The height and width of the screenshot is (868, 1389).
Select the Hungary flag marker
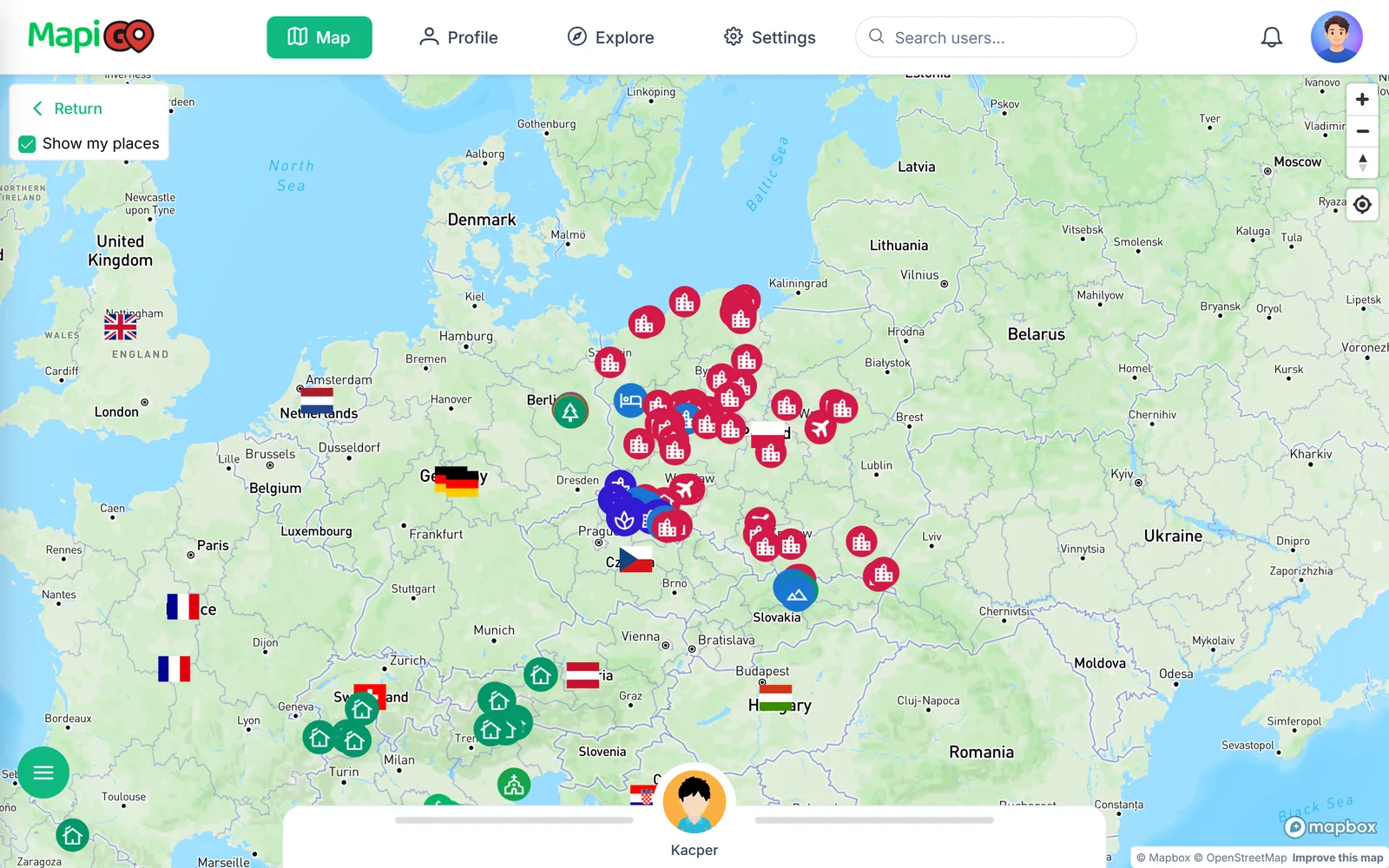[775, 698]
